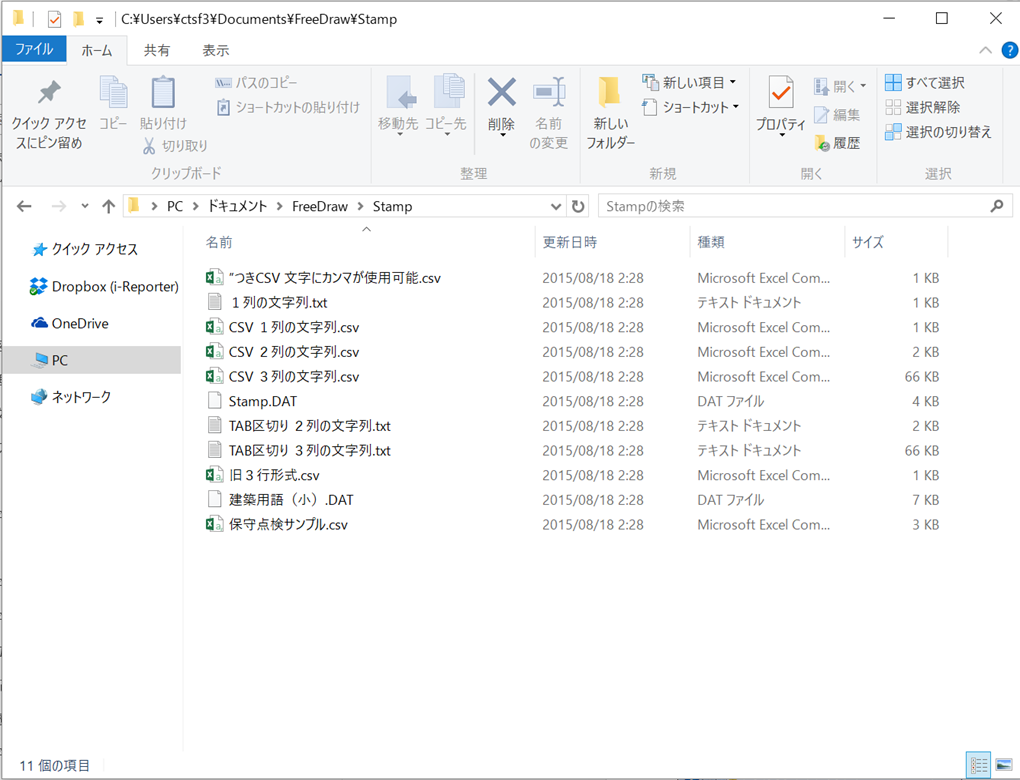Collapse the ribbon using the chevron
This screenshot has width=1020, height=780.
click(985, 50)
